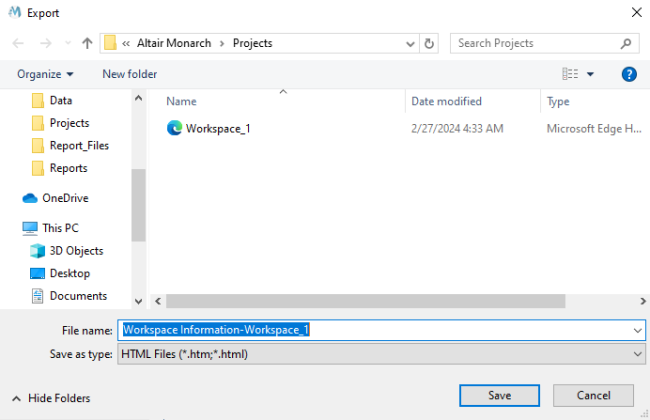Select Altair Monarch in the address path
The image size is (650, 420).
[174, 43]
